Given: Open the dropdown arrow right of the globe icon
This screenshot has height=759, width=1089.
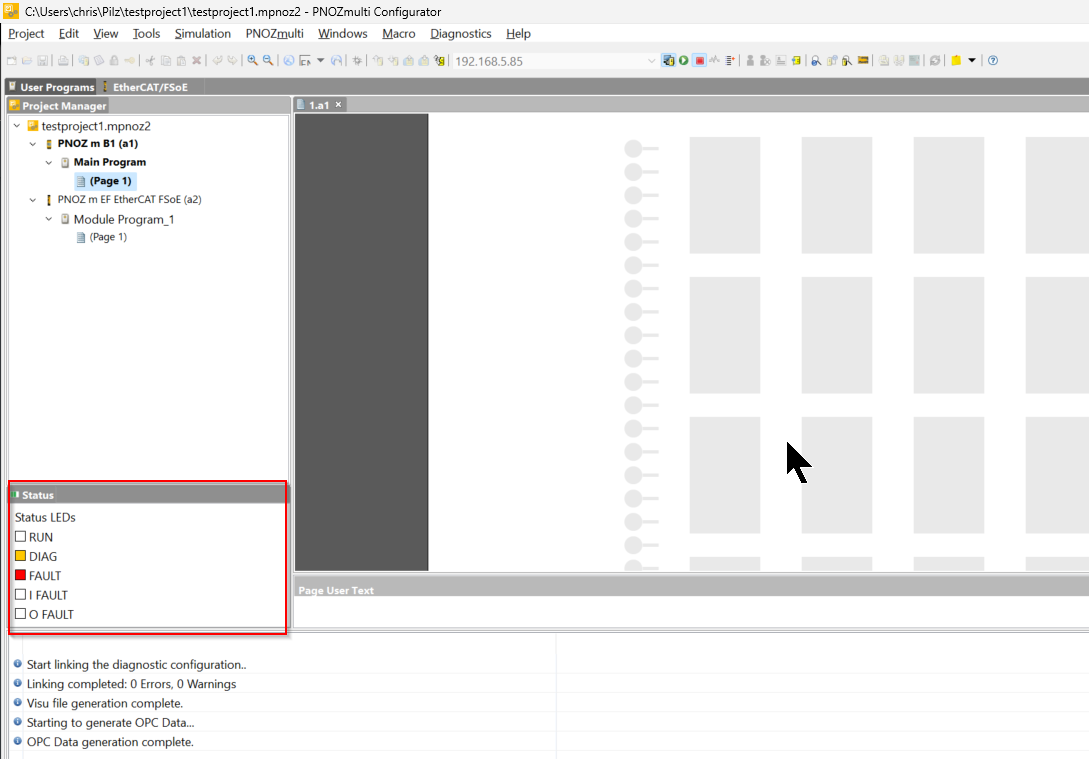Looking at the screenshot, I should point(320,60).
